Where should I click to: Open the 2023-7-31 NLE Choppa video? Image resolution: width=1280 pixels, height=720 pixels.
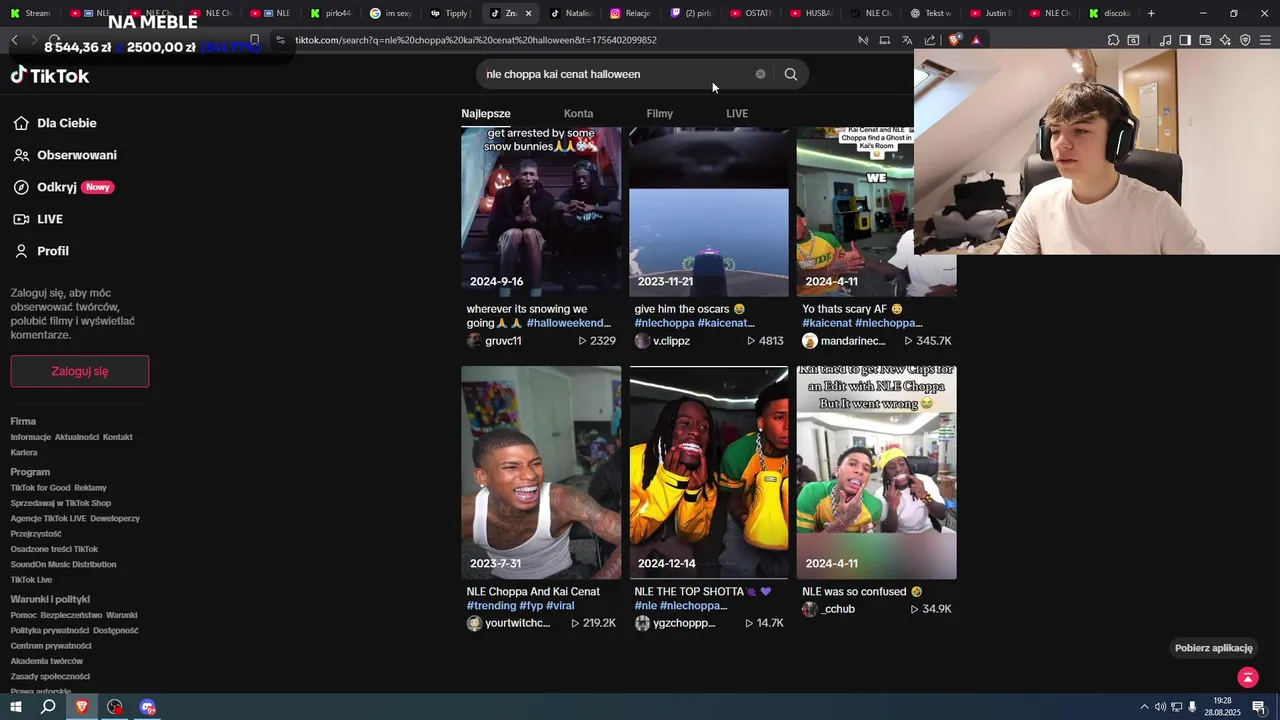tap(541, 472)
